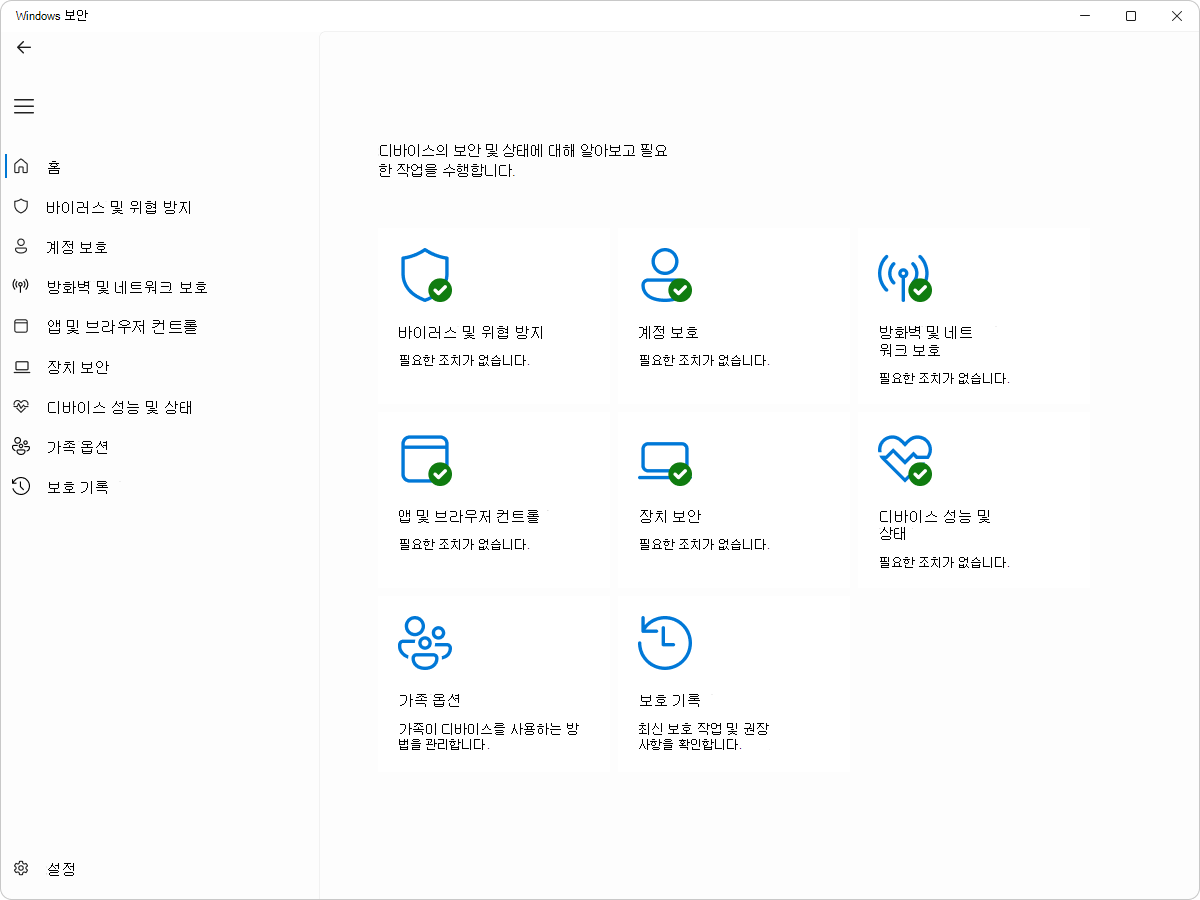The height and width of the screenshot is (900, 1200).
Task: Click the settings gear icon
Action: click(x=21, y=869)
